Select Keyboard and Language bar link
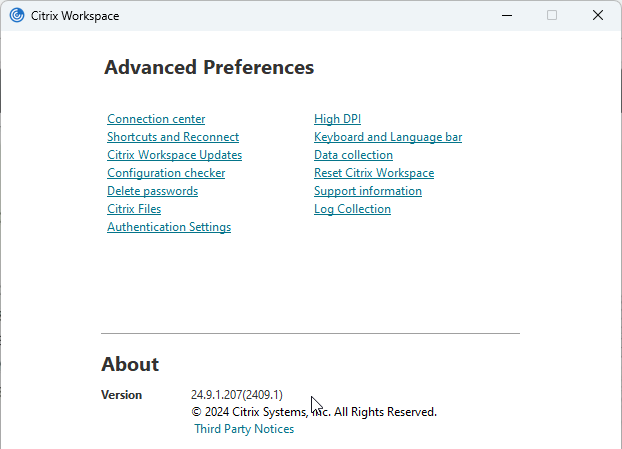 click(x=388, y=137)
